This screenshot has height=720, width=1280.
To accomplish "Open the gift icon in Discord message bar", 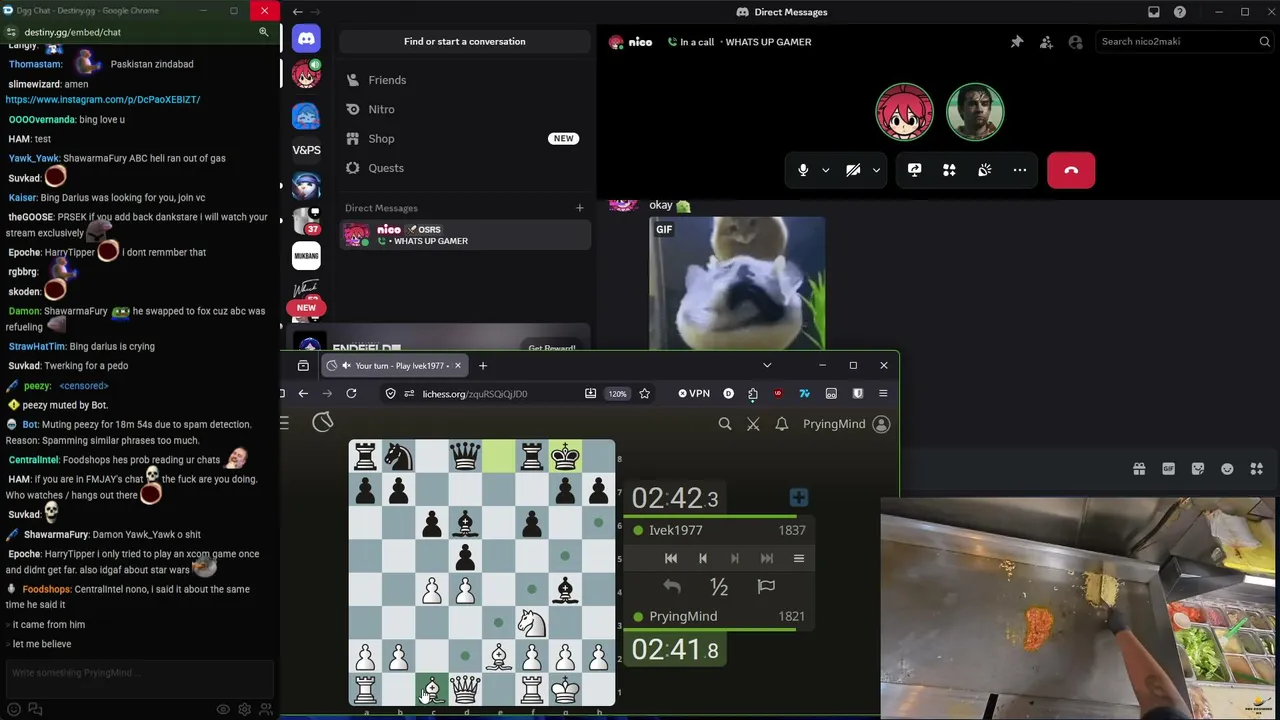I will click(x=1139, y=469).
